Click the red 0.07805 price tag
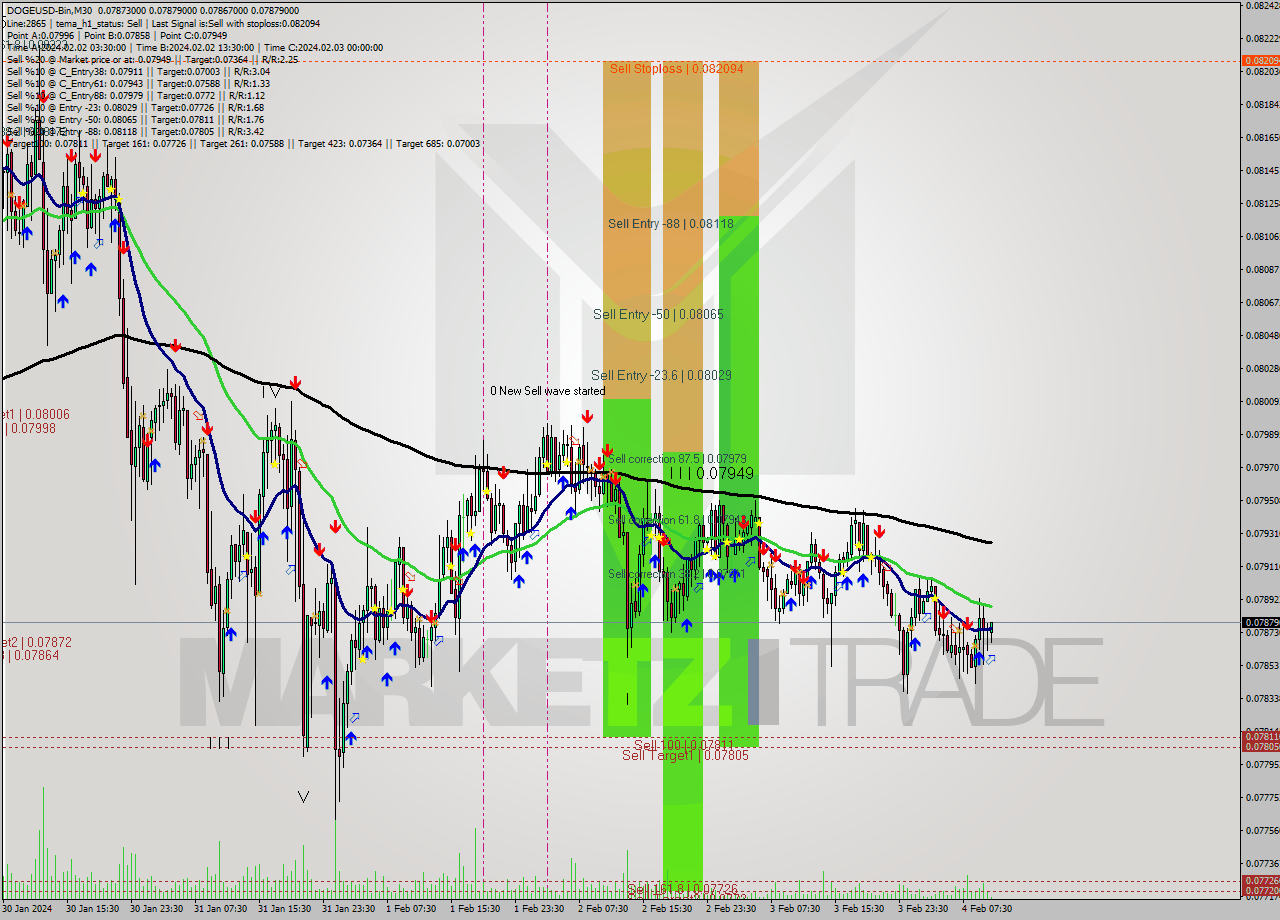 pos(1260,747)
